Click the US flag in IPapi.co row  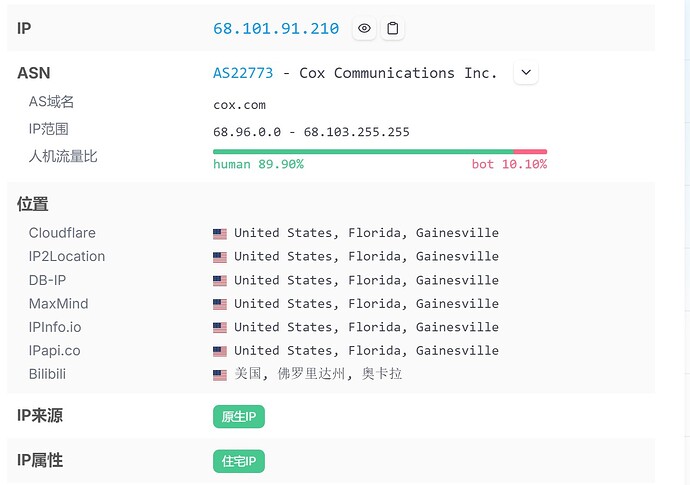(x=220, y=351)
